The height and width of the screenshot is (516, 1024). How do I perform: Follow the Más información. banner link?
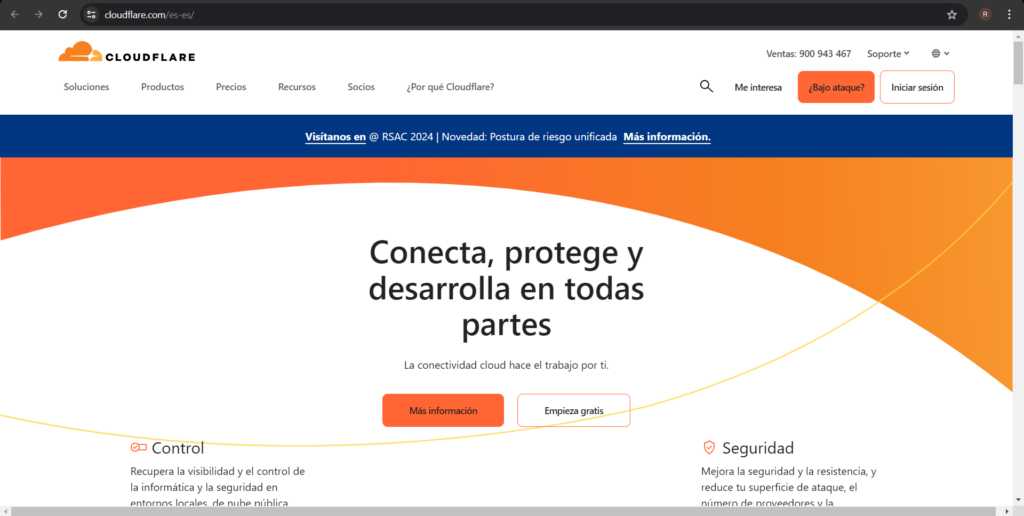click(667, 137)
